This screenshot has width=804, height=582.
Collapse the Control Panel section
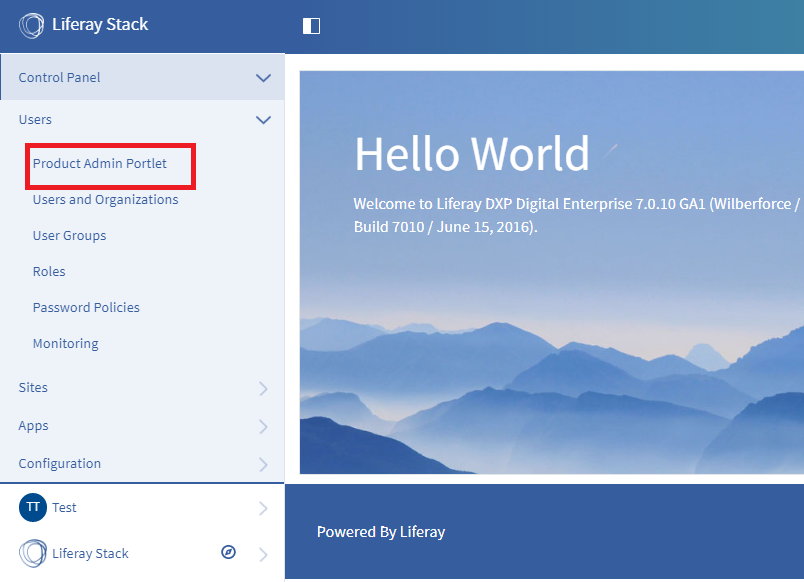263,77
